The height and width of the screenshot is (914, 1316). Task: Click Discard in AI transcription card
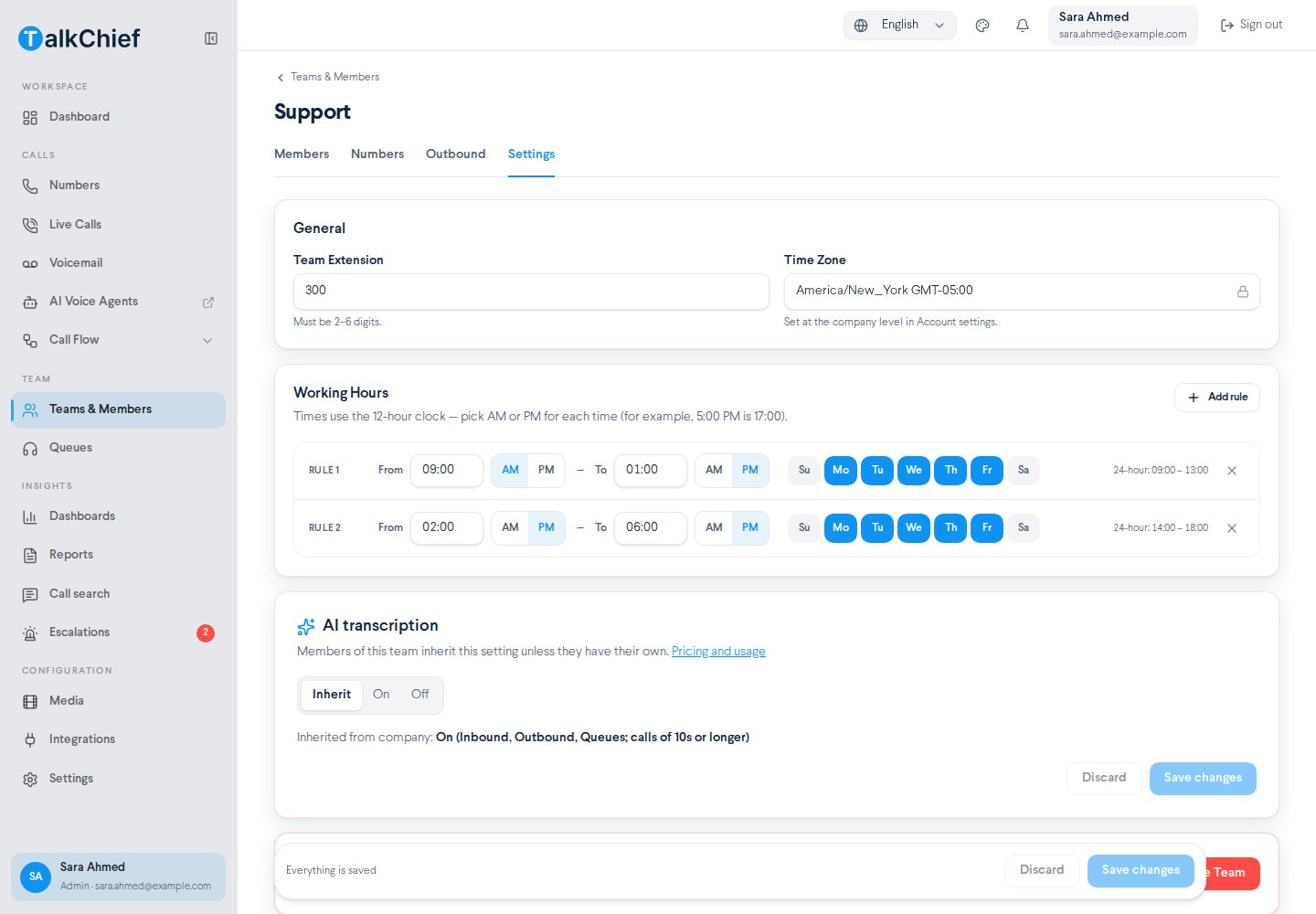click(x=1104, y=778)
